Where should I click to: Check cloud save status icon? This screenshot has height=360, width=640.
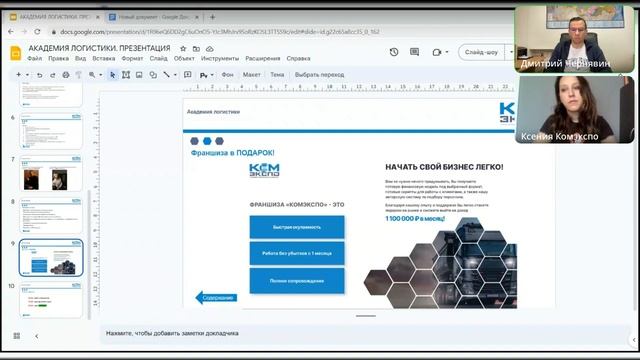pyautogui.click(x=209, y=49)
